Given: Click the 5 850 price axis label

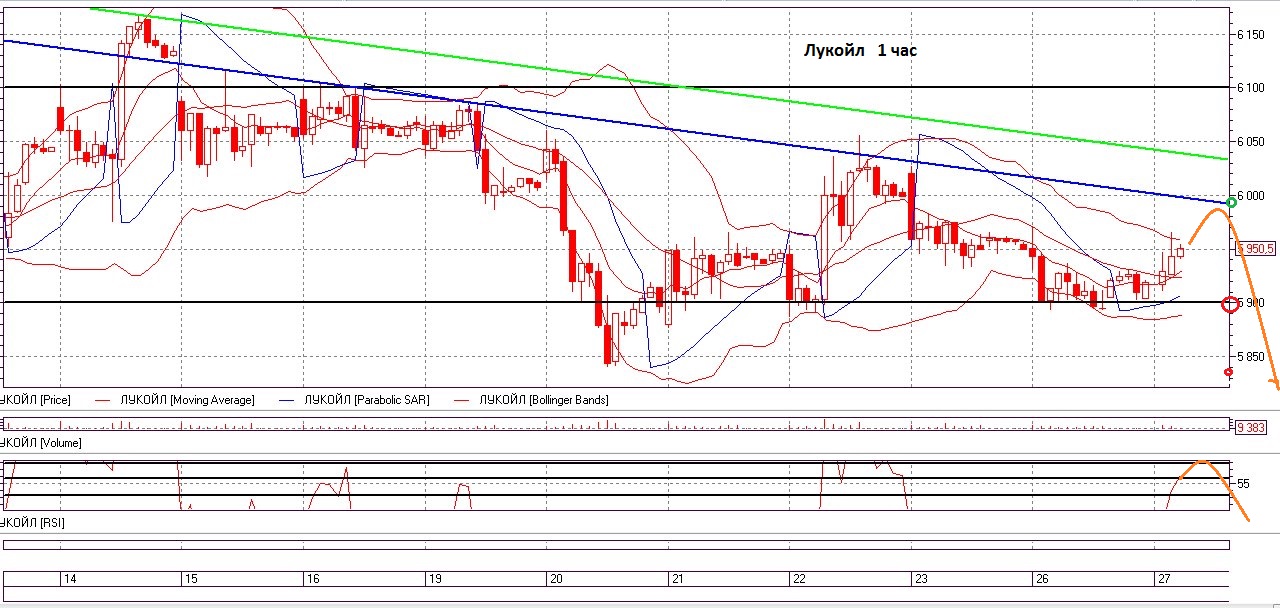Looking at the screenshot, I should [x=1252, y=356].
